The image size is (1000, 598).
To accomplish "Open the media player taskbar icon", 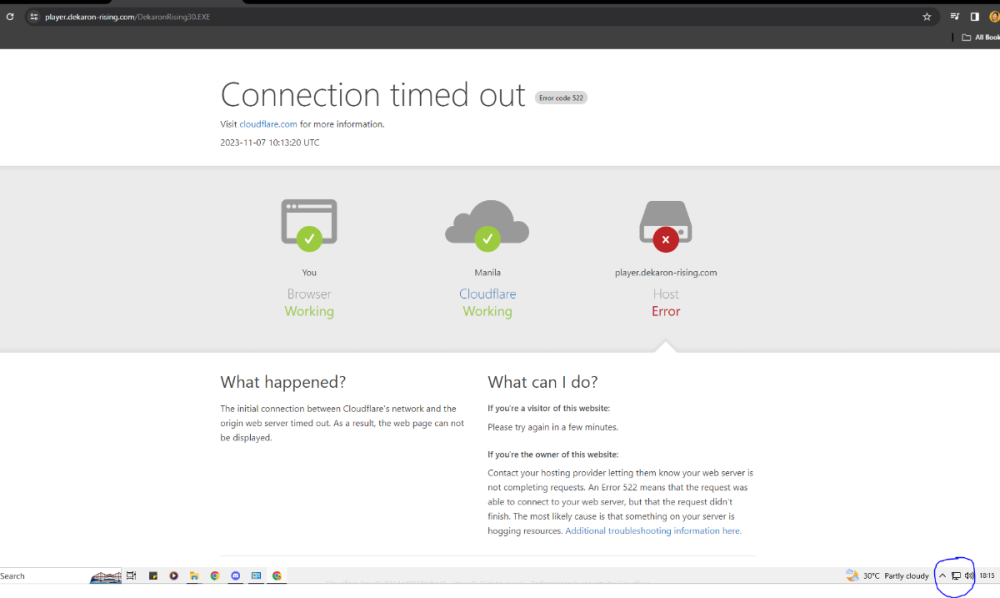I will [173, 576].
